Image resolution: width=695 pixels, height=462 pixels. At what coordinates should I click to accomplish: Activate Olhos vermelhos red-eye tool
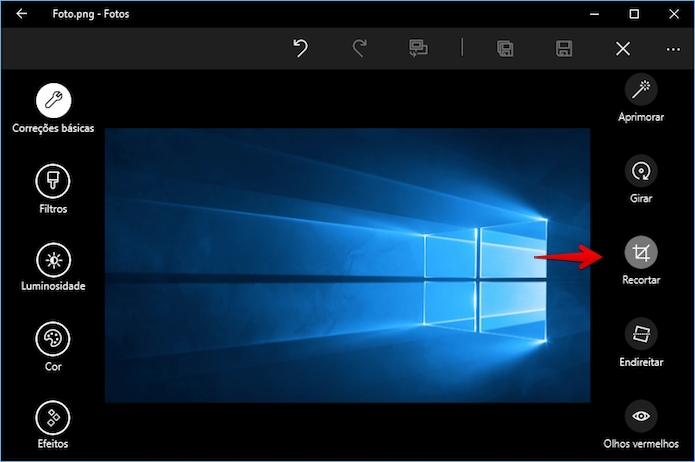point(641,416)
